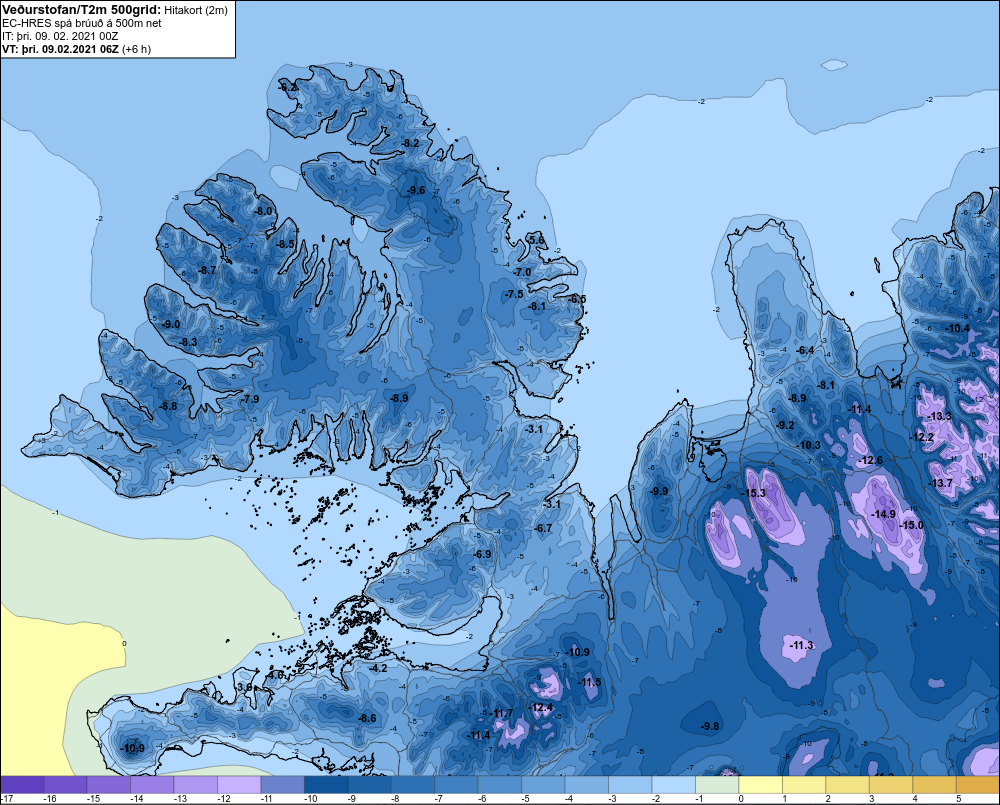Click the legend swatch between 3 and 4
This screenshot has height=805, width=1000.
(891, 785)
